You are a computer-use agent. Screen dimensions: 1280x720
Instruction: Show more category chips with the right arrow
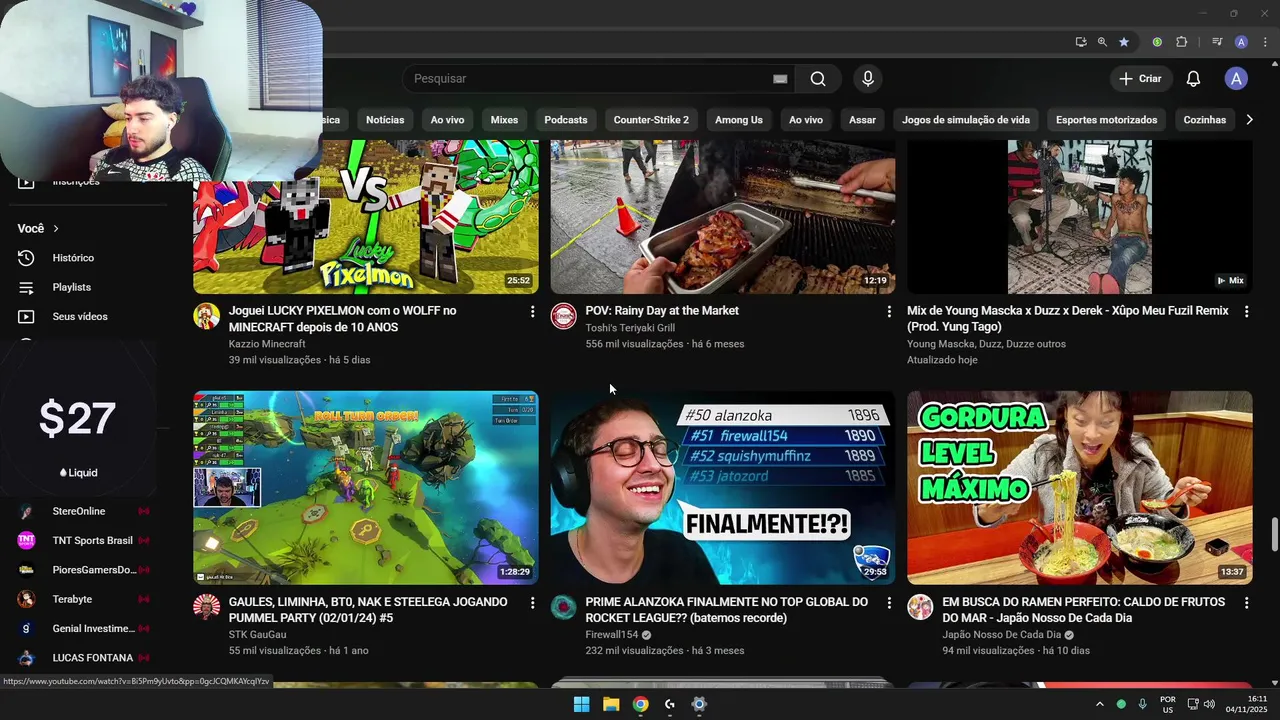pos(1249,120)
